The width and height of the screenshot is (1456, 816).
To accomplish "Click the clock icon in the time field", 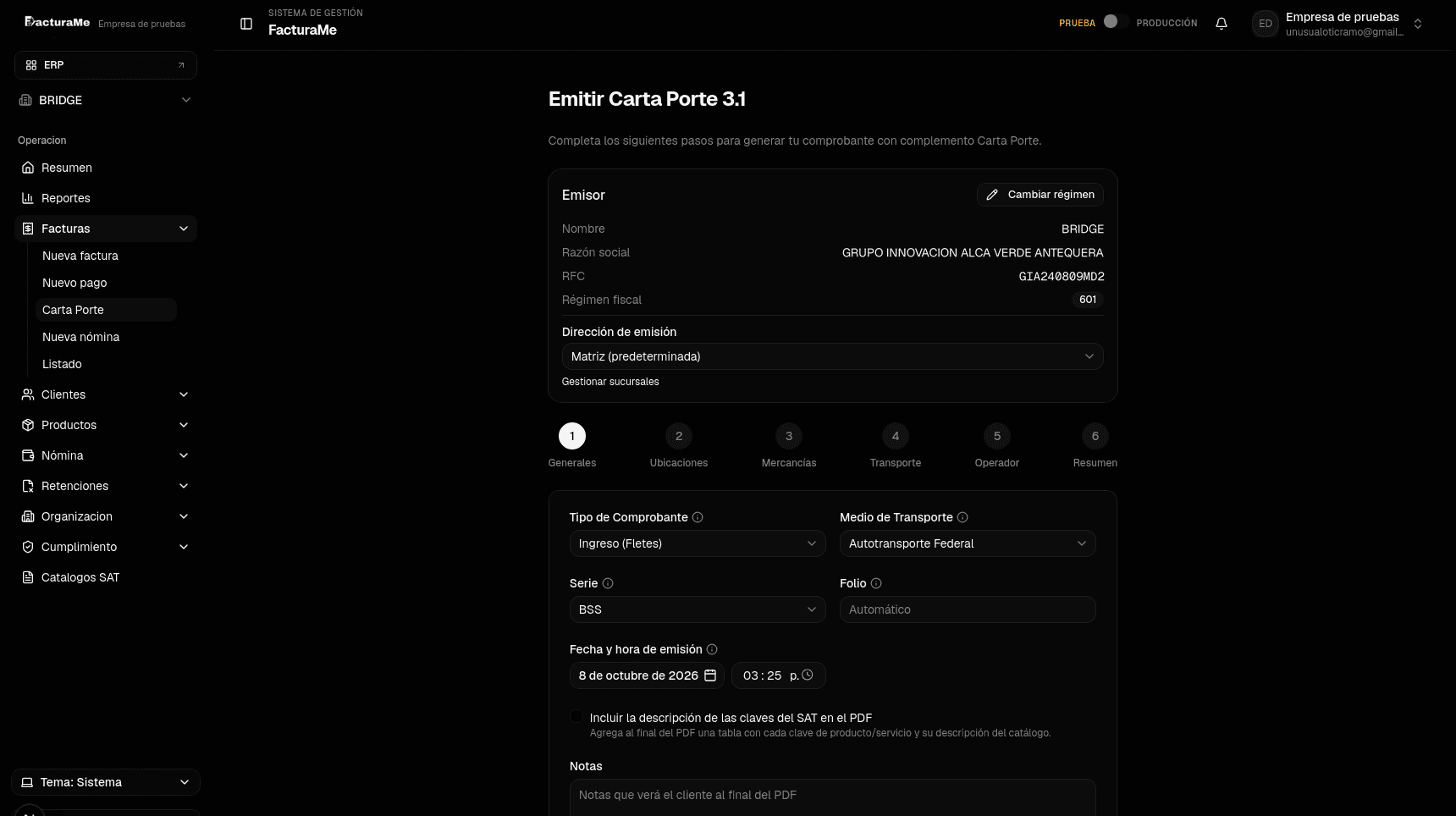I will [808, 675].
